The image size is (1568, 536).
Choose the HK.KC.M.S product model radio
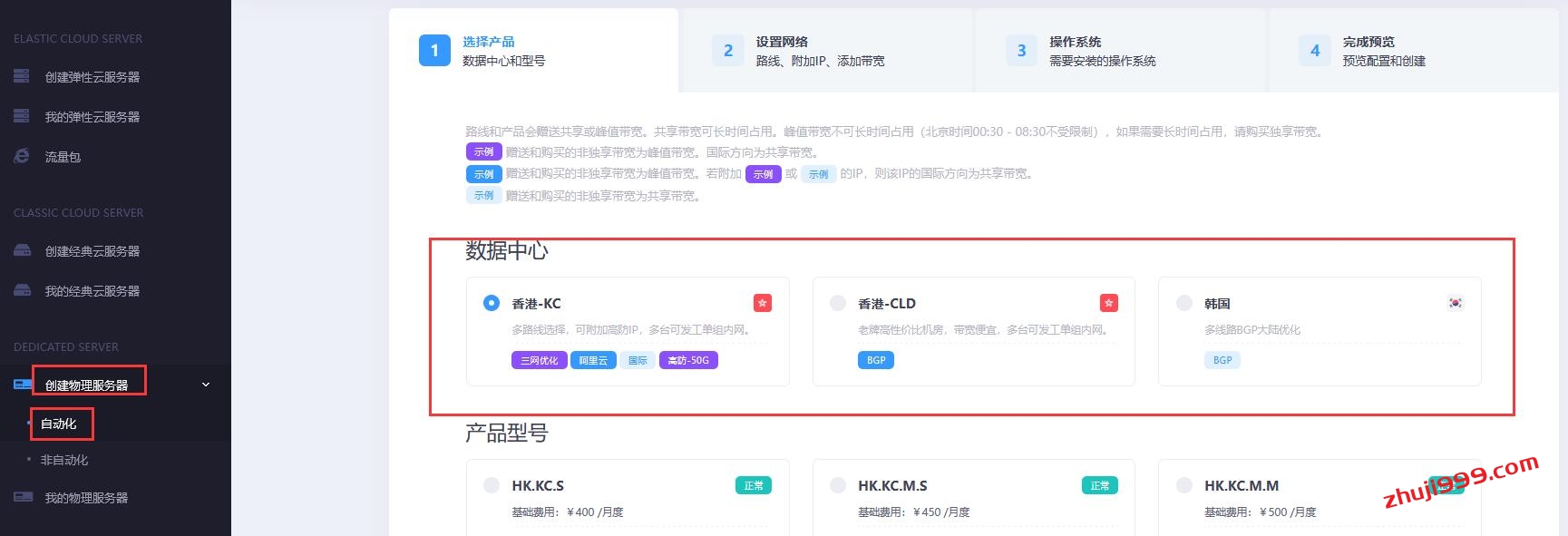point(838,485)
